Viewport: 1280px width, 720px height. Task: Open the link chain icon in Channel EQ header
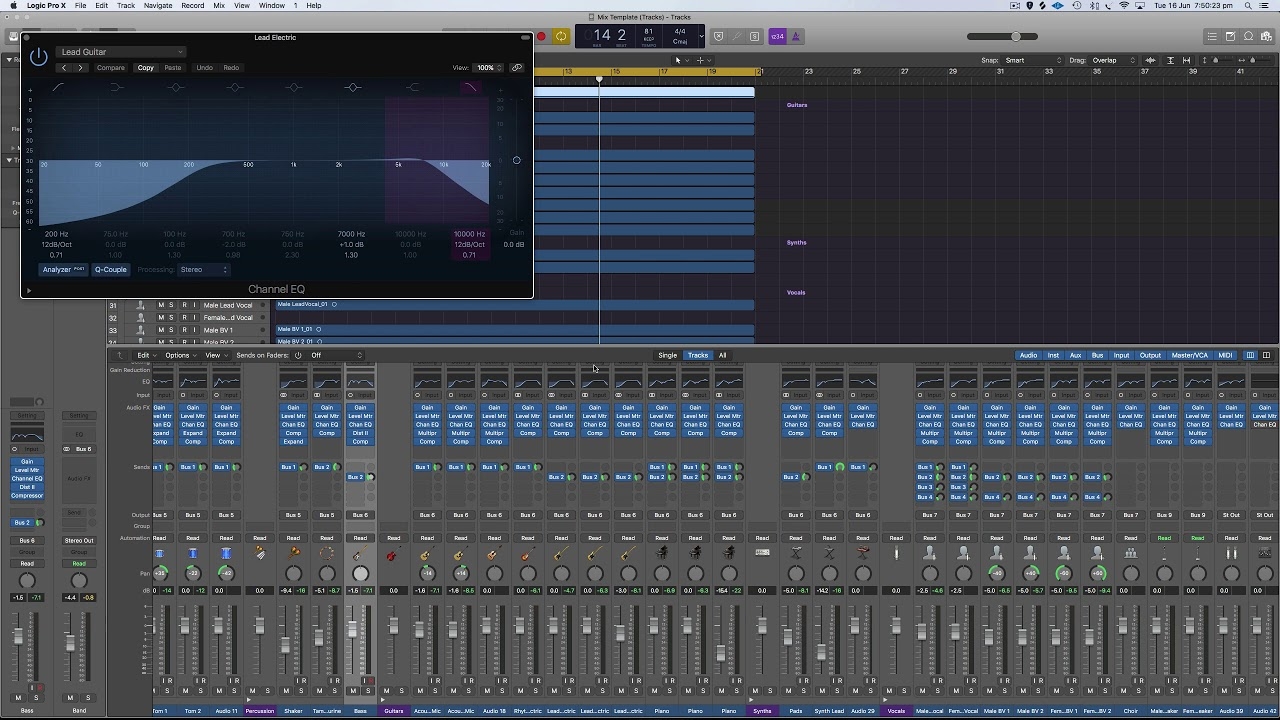point(517,67)
